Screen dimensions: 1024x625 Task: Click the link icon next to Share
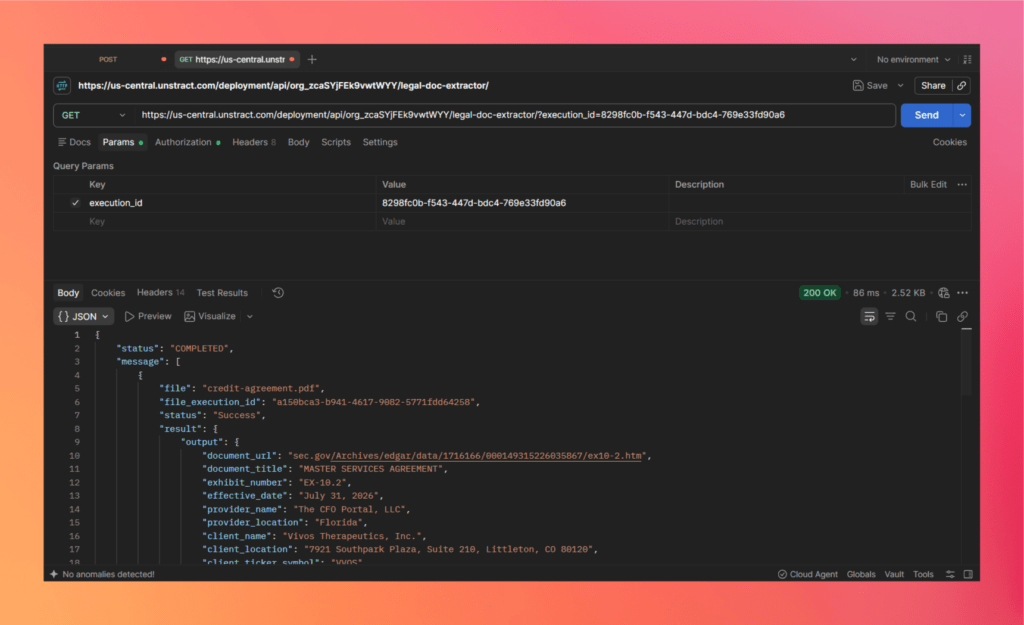coord(961,86)
